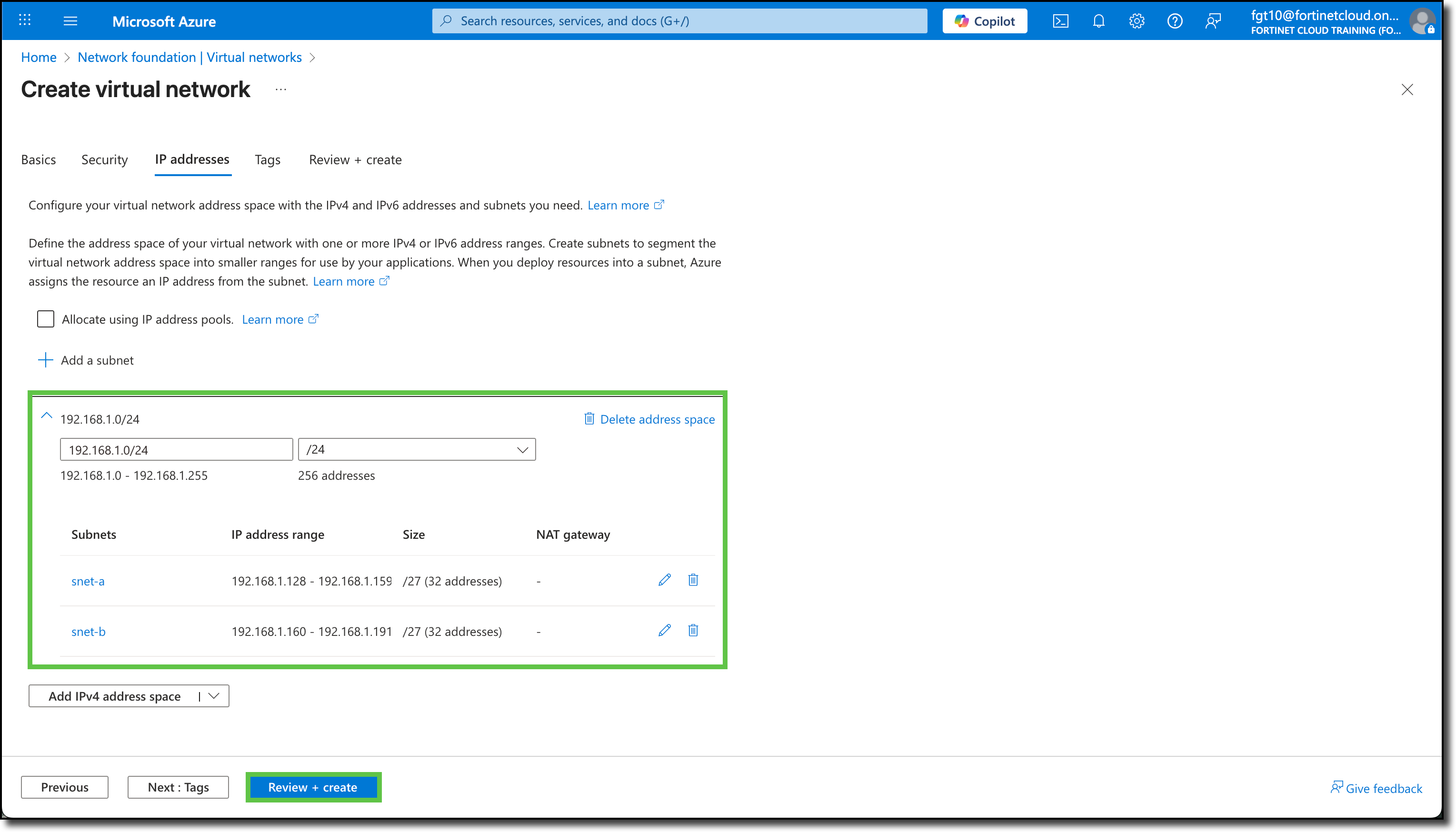Launch Copilot from the top bar
The image size is (1456, 832).
tap(984, 20)
